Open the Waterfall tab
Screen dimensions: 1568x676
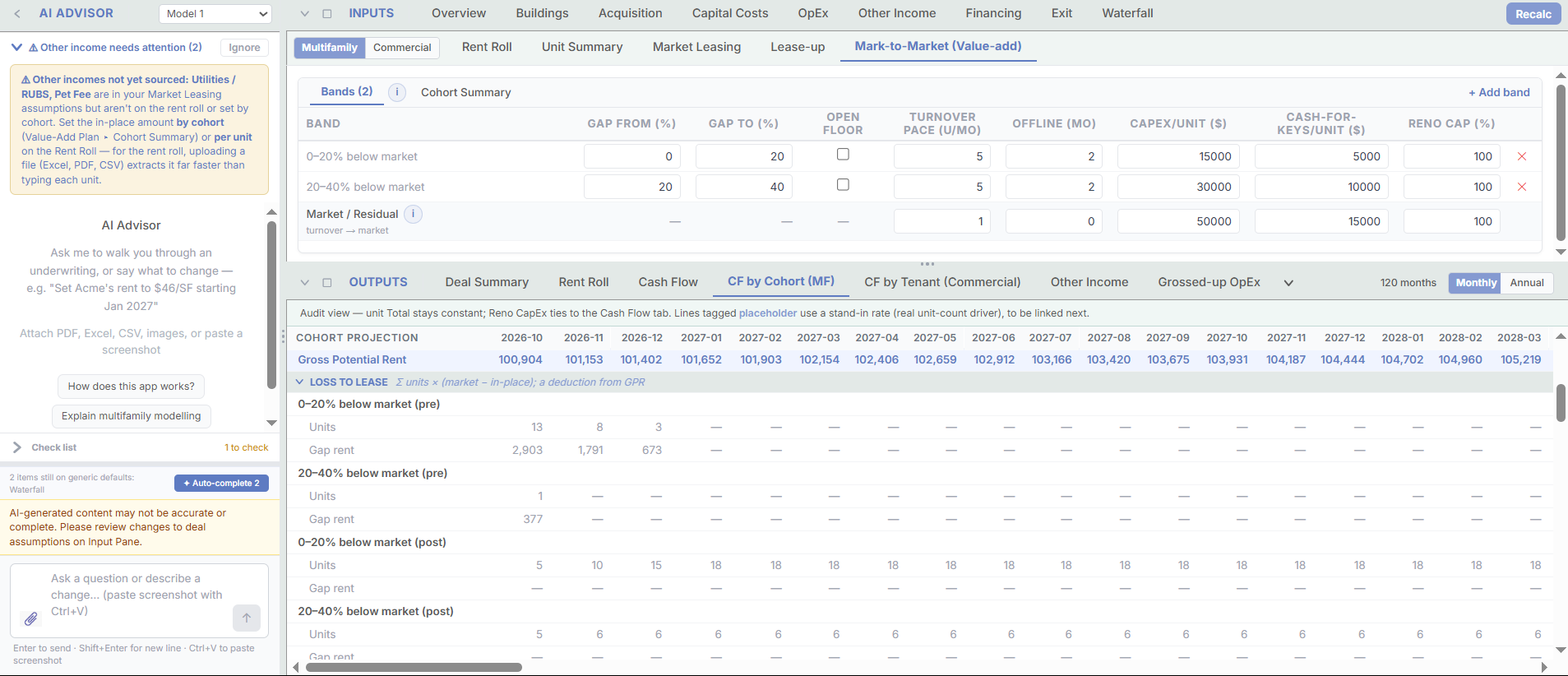pyautogui.click(x=1127, y=13)
